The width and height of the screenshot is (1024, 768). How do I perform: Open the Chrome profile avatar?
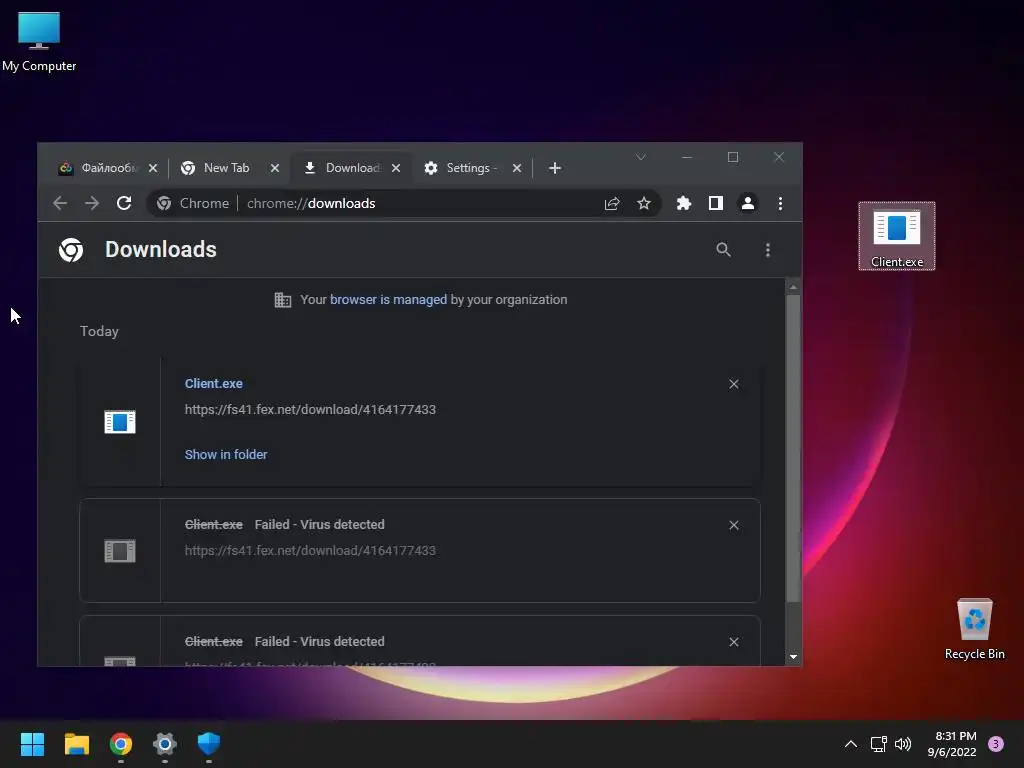(x=748, y=203)
